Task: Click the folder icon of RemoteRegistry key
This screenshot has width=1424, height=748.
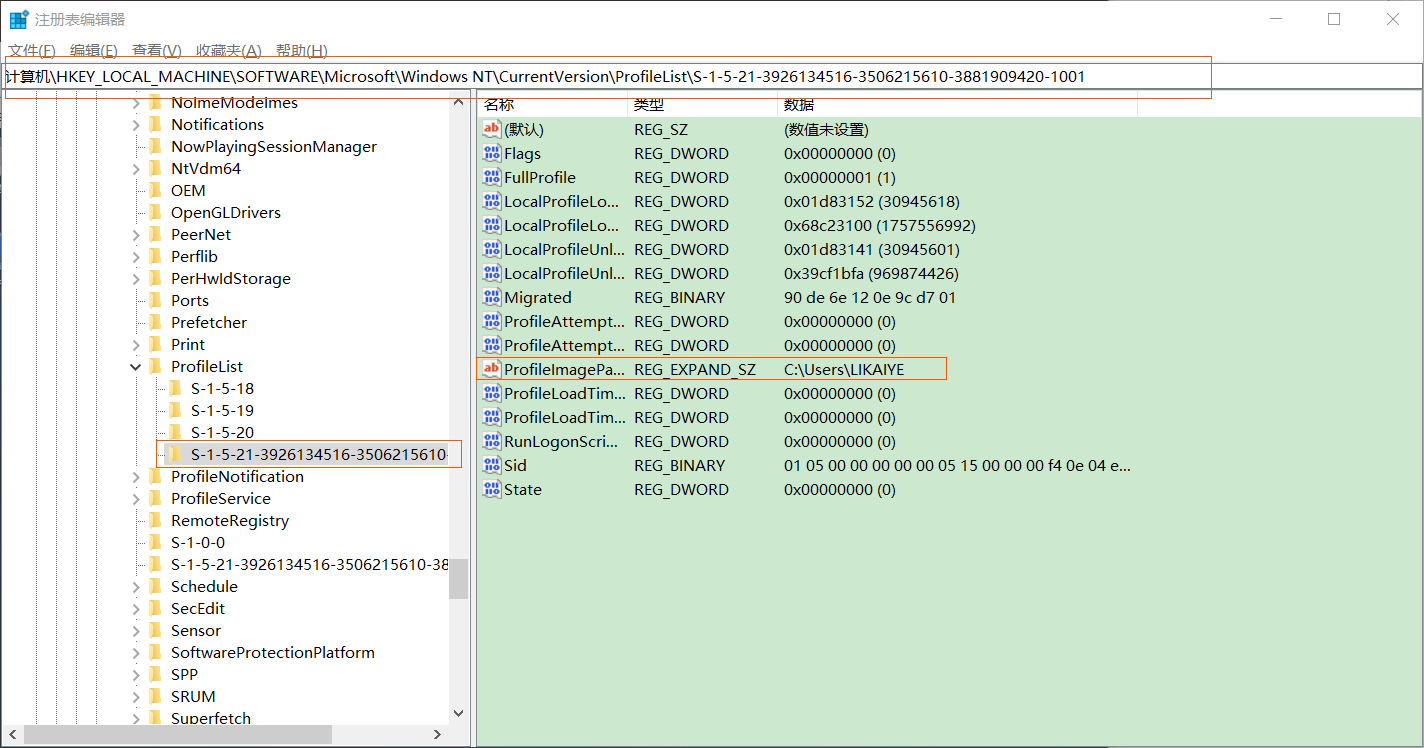Action: click(155, 520)
